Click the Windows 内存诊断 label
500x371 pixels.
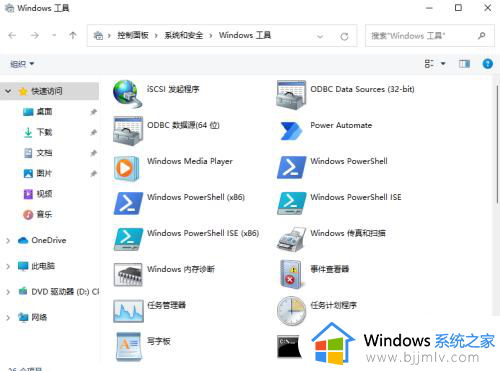181,269
